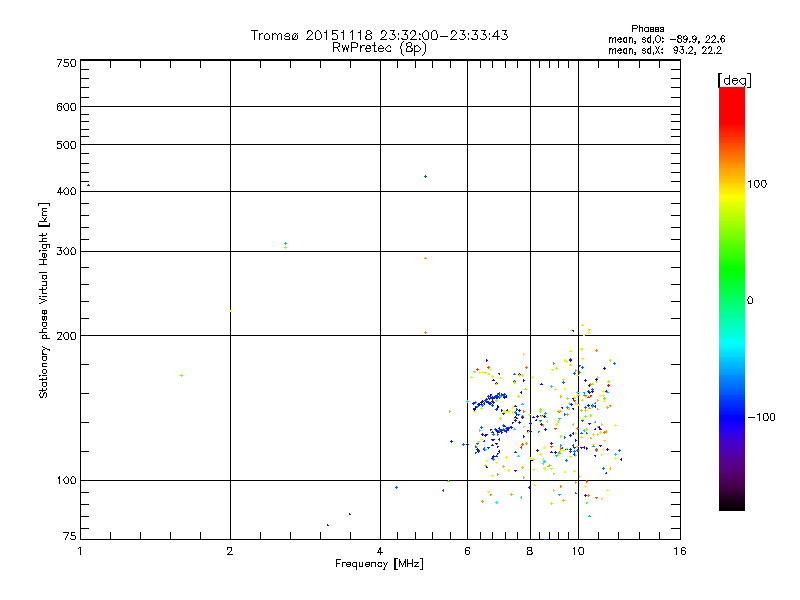Image resolution: width=800 pixels, height=600 pixels.
Task: Click the 'RwPretec (8p)' subtitle
Action: point(379,48)
